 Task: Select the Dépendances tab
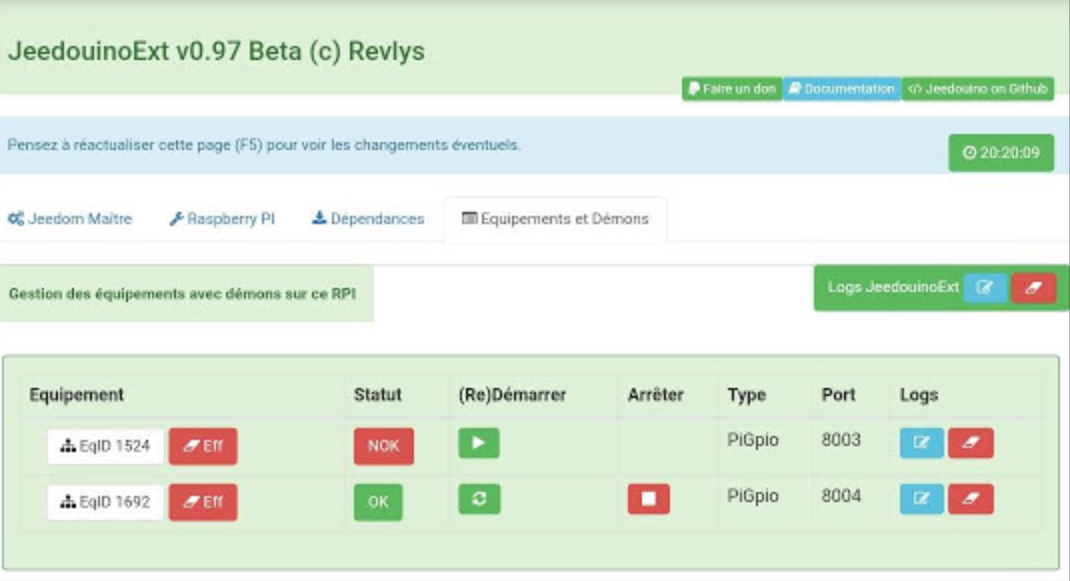368,219
